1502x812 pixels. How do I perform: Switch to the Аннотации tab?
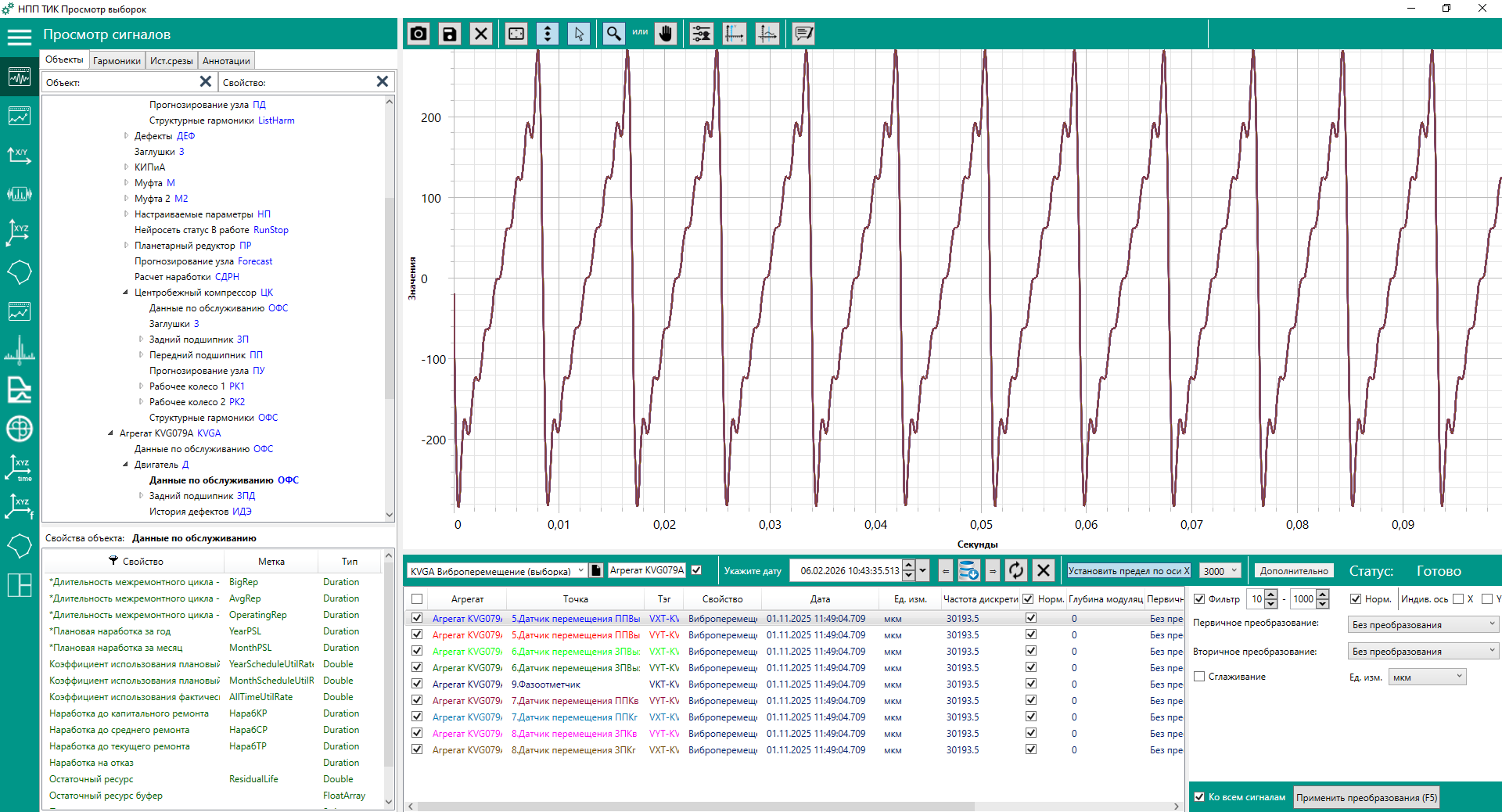point(226,61)
